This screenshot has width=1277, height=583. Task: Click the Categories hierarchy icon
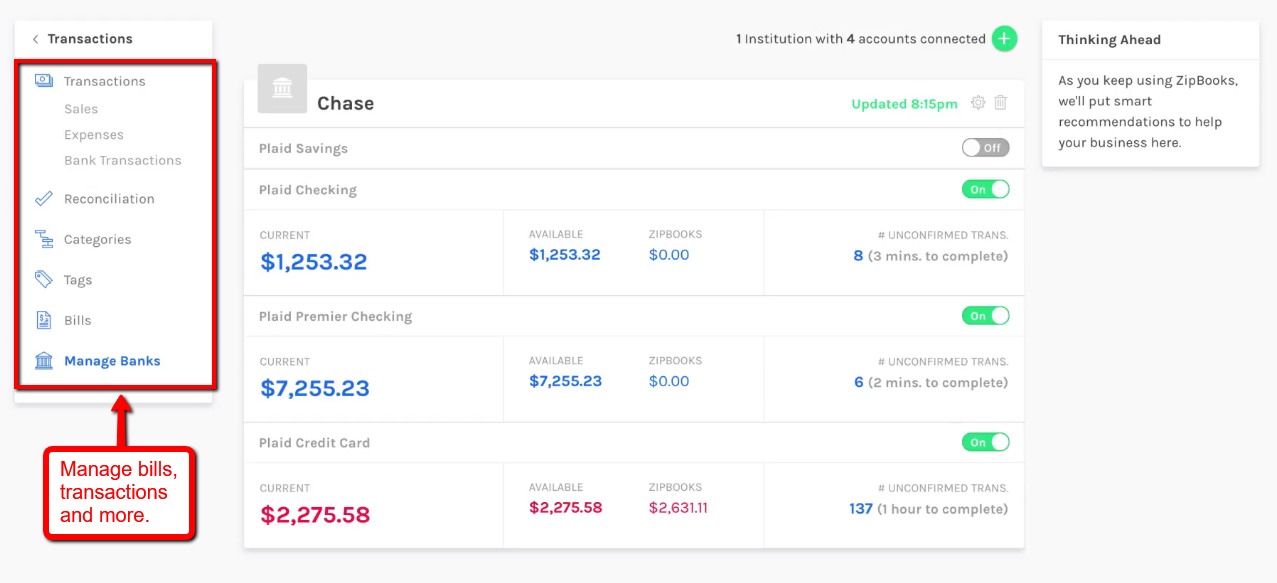tap(44, 239)
